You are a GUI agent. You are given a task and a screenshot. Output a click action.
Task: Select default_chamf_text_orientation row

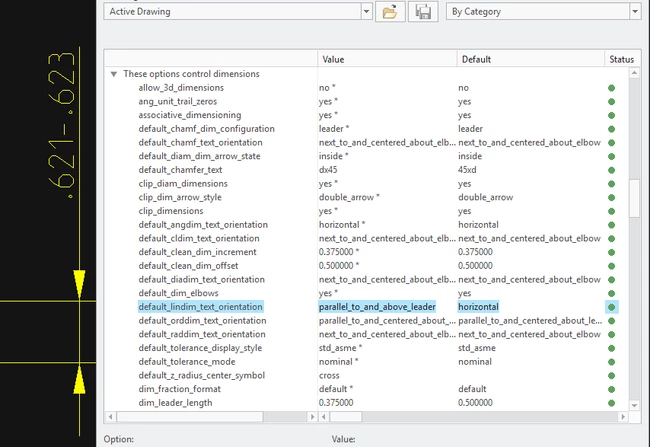coord(201,143)
